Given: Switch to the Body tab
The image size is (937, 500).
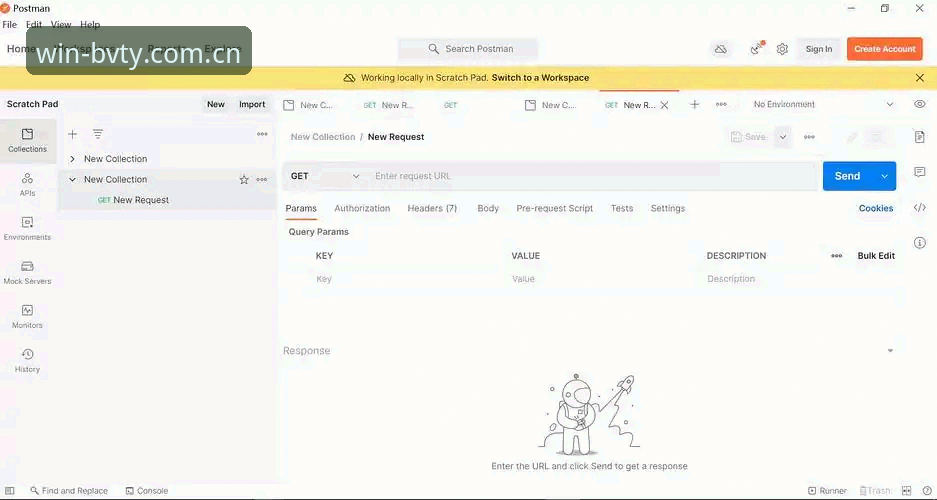Looking at the screenshot, I should 488,208.
